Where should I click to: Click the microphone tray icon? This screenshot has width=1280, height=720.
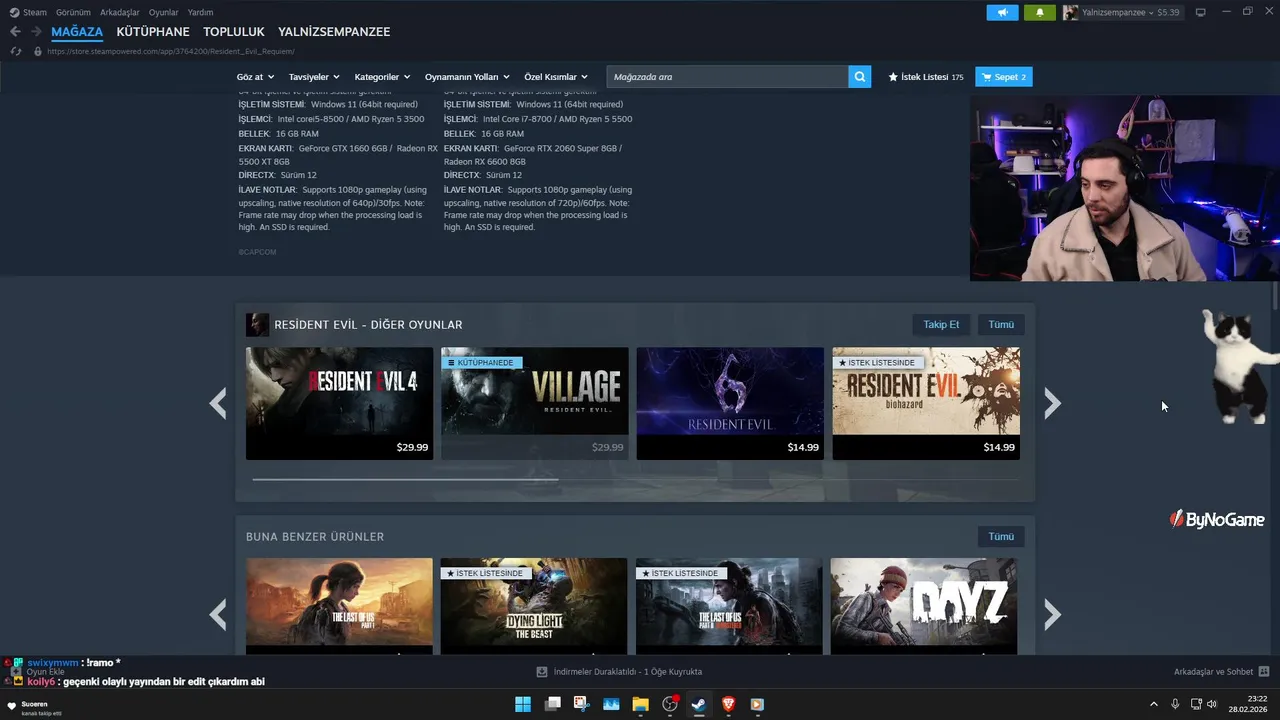click(1175, 704)
